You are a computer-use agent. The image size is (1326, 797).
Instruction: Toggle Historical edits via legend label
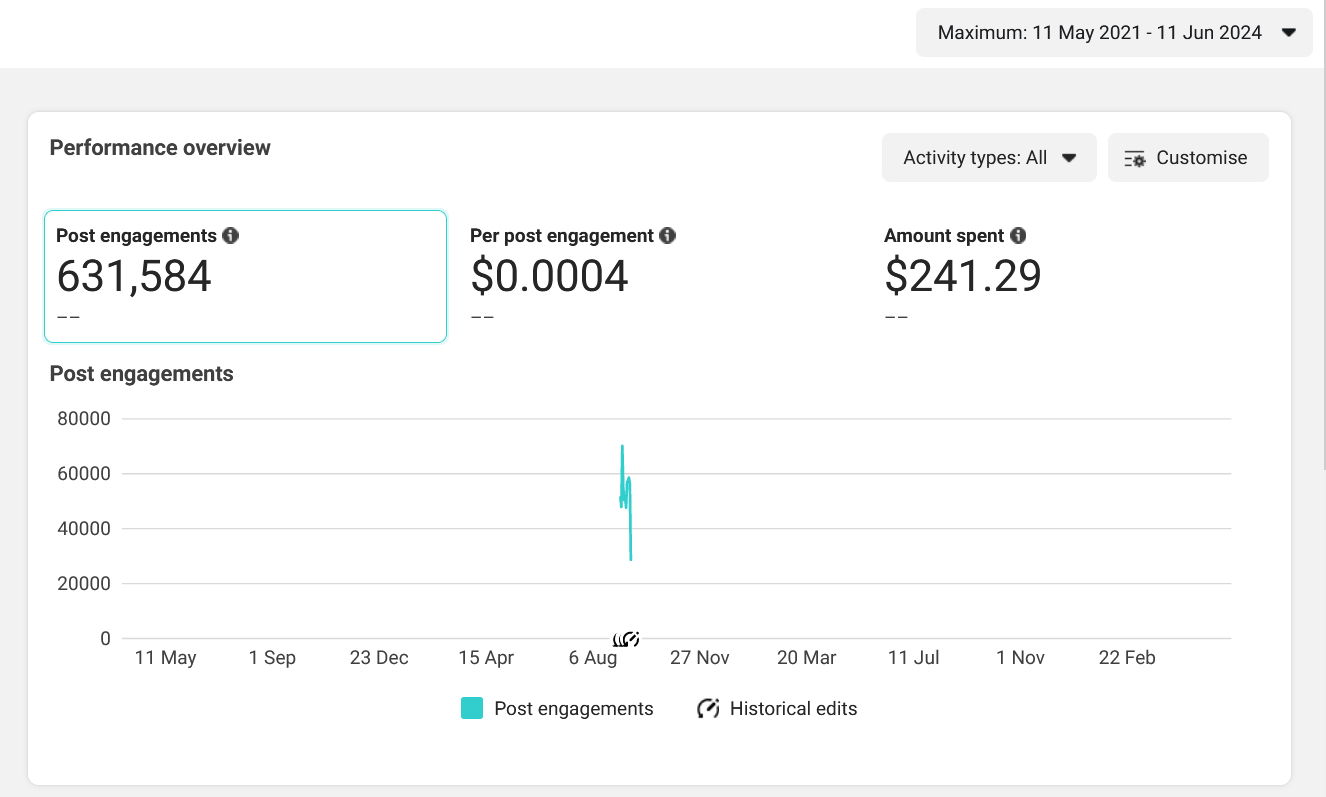[x=793, y=709]
